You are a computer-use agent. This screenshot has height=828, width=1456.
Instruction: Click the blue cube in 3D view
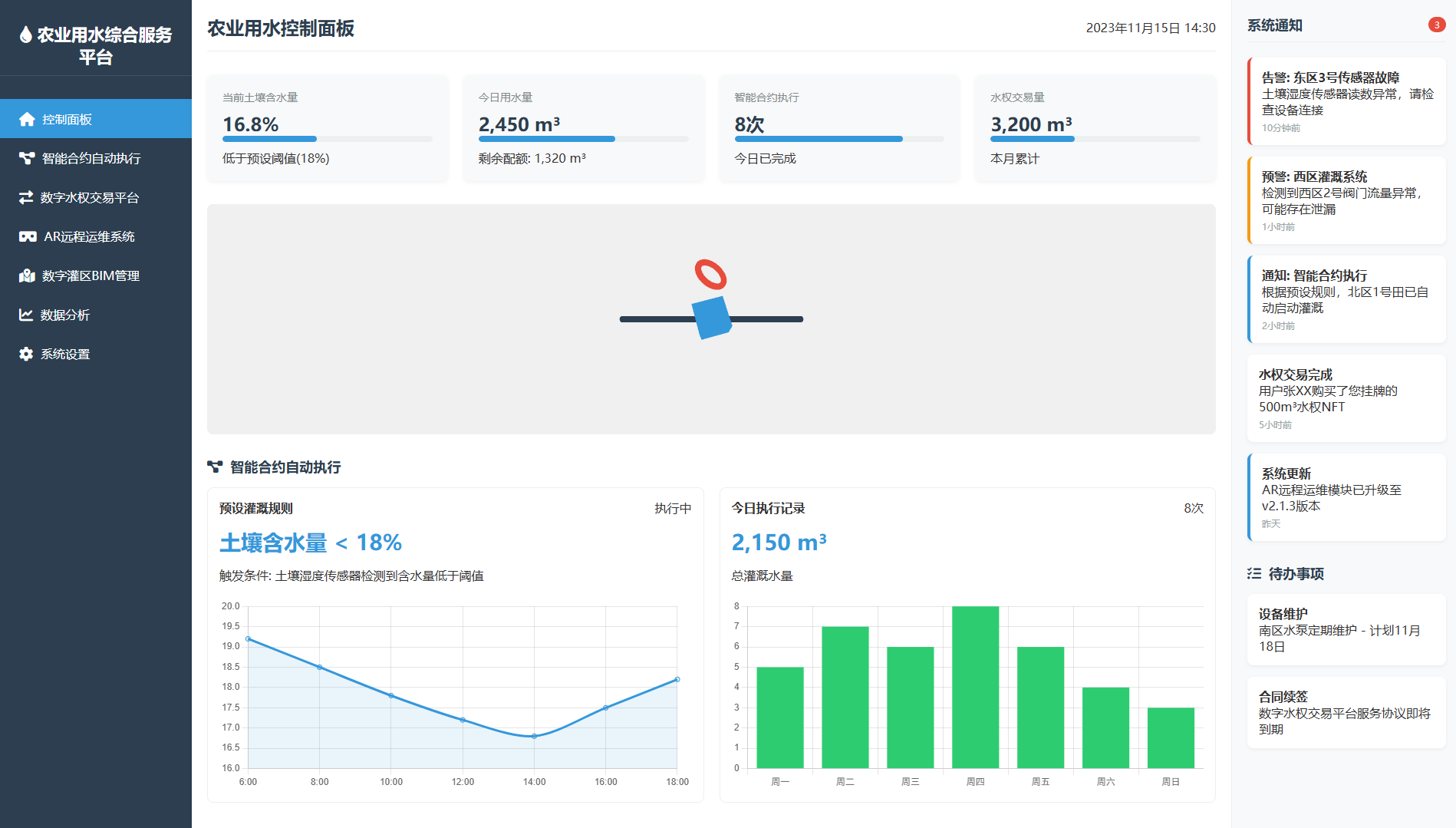[x=711, y=317]
